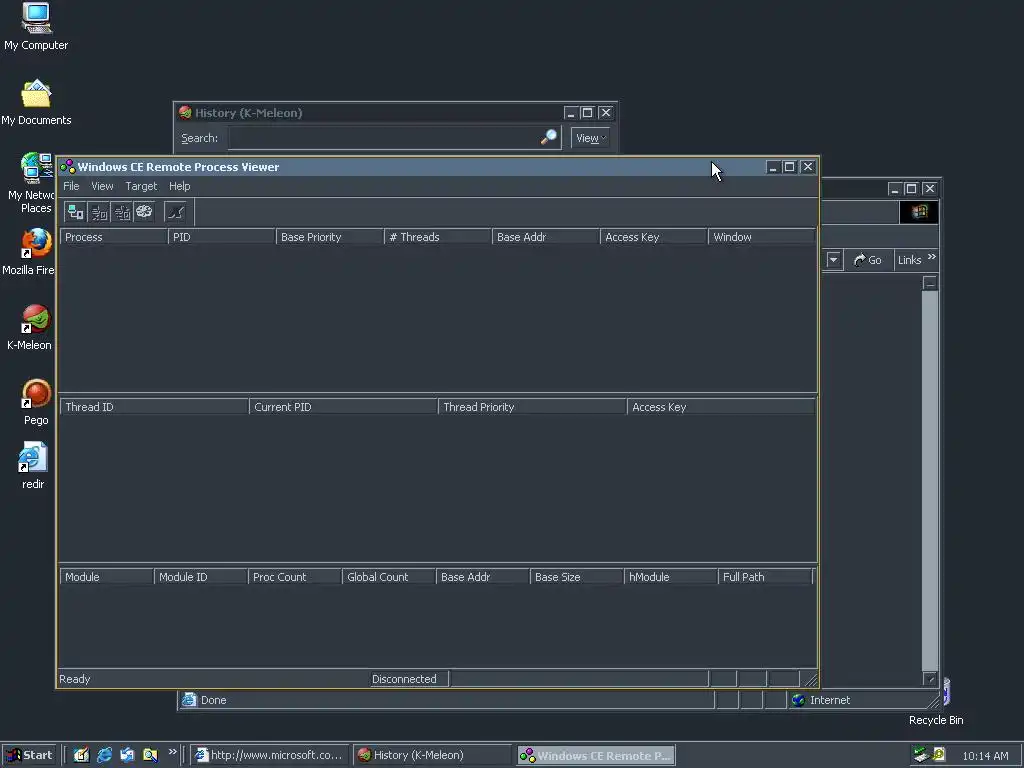This screenshot has width=1024, height=768.
Task: Click the Go button in the browser window
Action: point(868,260)
